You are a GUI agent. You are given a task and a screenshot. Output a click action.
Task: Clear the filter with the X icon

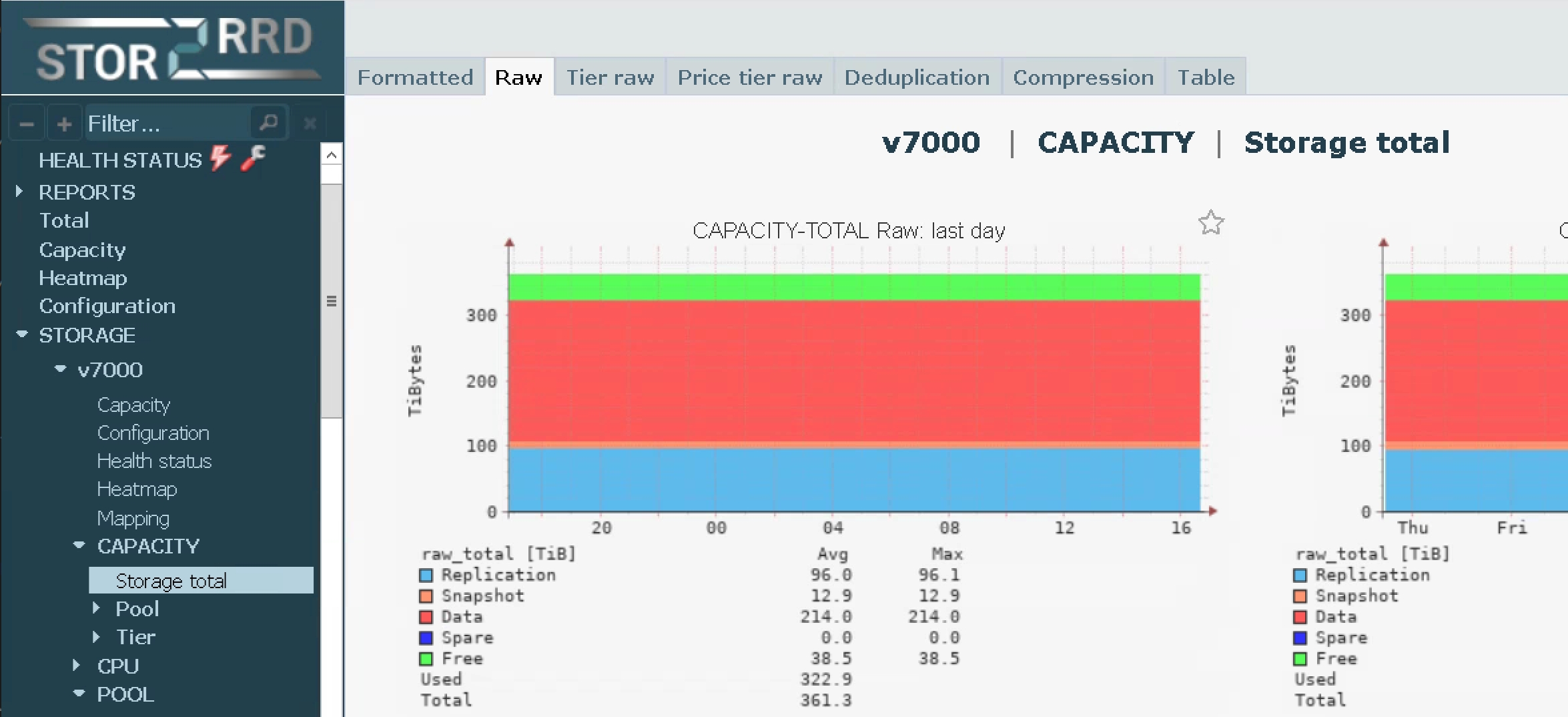tap(310, 124)
